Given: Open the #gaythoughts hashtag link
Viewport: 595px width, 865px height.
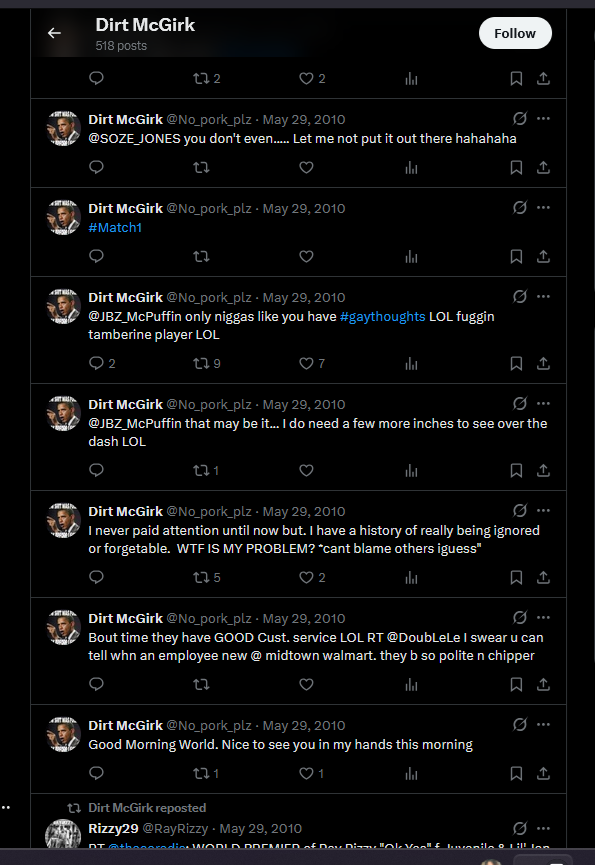Looking at the screenshot, I should [383, 317].
